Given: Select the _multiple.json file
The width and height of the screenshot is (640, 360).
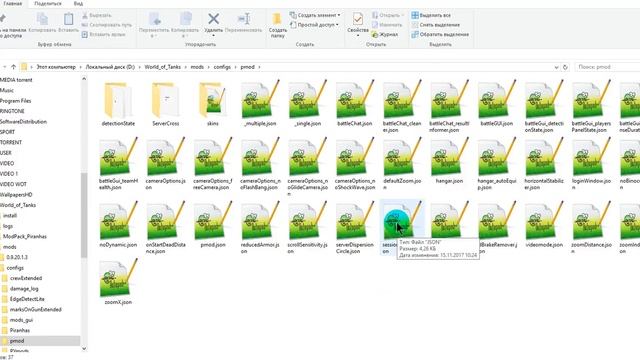Looking at the screenshot, I should [x=260, y=104].
